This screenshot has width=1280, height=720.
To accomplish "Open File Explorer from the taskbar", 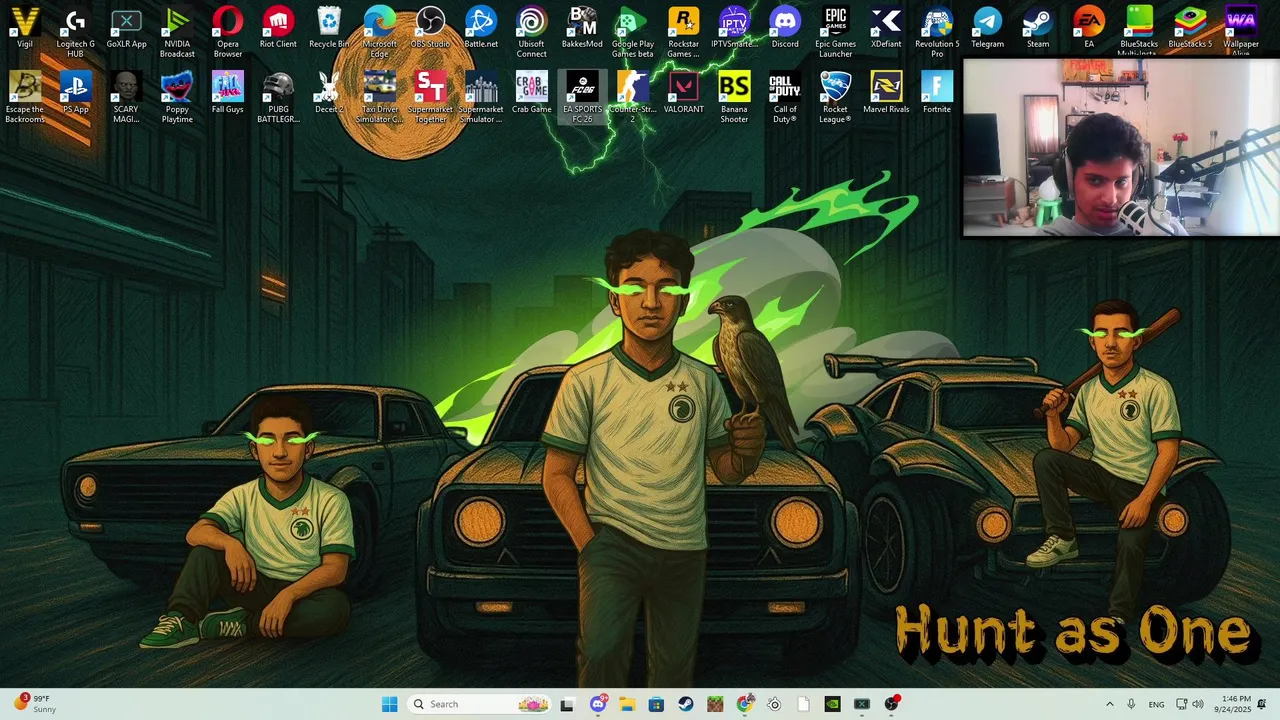I will [627, 704].
